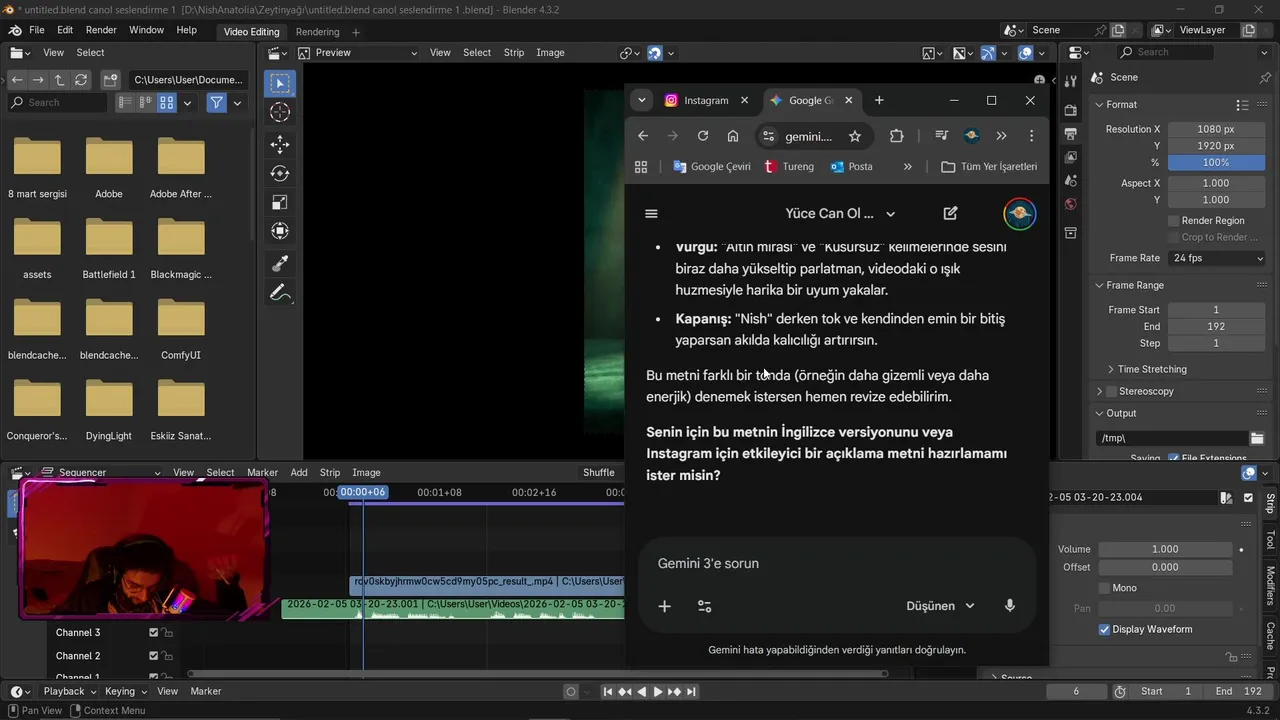Select the Move tool in Preview
Screen dimensions: 1280x720
pos(280,144)
